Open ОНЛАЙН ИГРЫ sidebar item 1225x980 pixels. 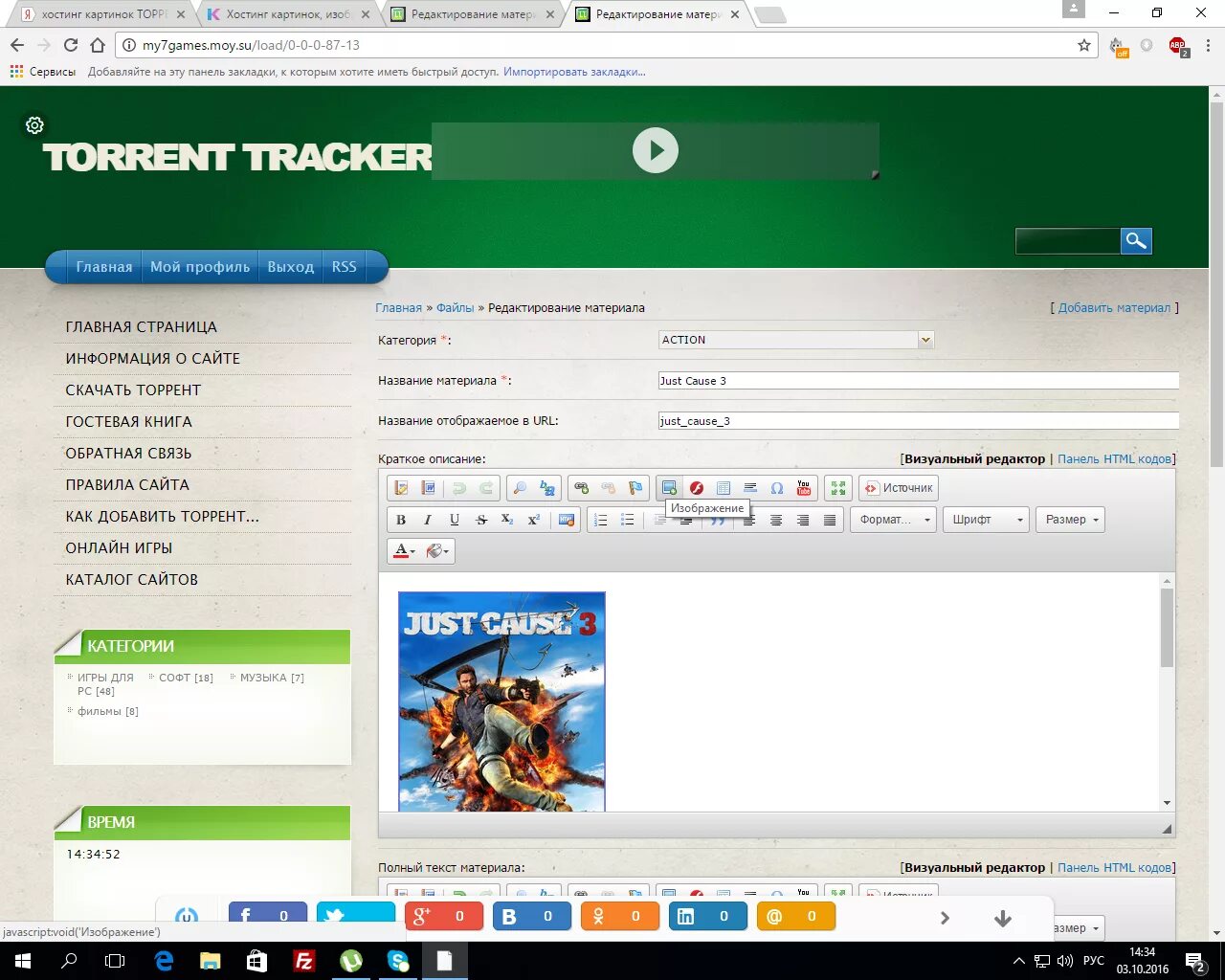119,547
